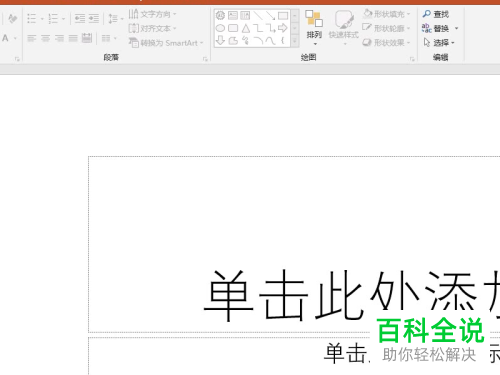Apply bullet list formatting
500x375 pixels.
(x=31, y=18)
